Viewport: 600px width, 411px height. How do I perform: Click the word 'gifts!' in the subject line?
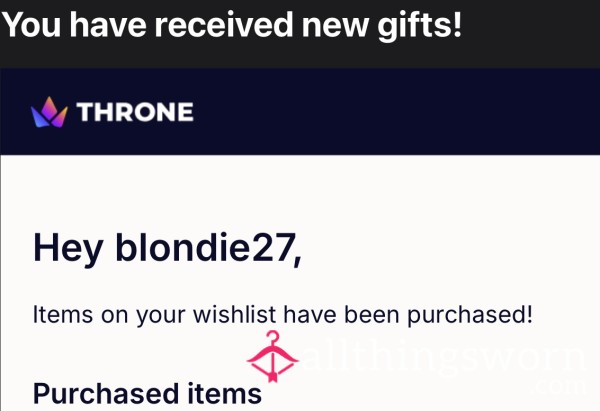[420, 26]
